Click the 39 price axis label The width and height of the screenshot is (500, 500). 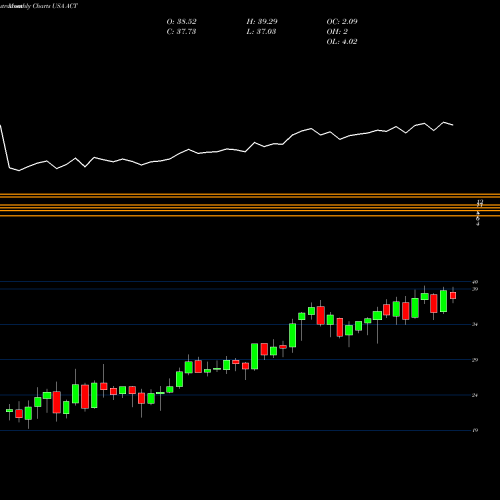[x=475, y=289]
